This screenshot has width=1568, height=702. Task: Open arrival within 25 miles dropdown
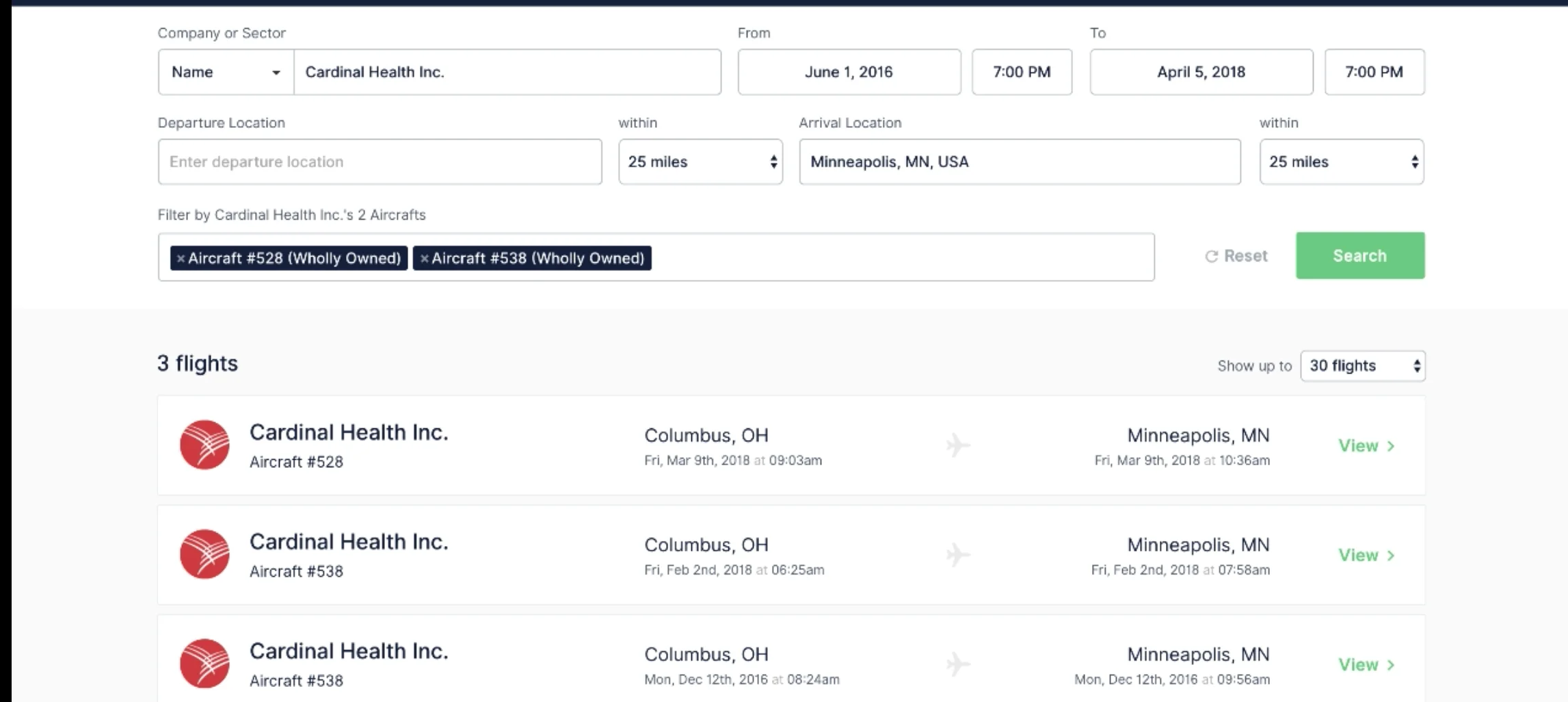1342,161
